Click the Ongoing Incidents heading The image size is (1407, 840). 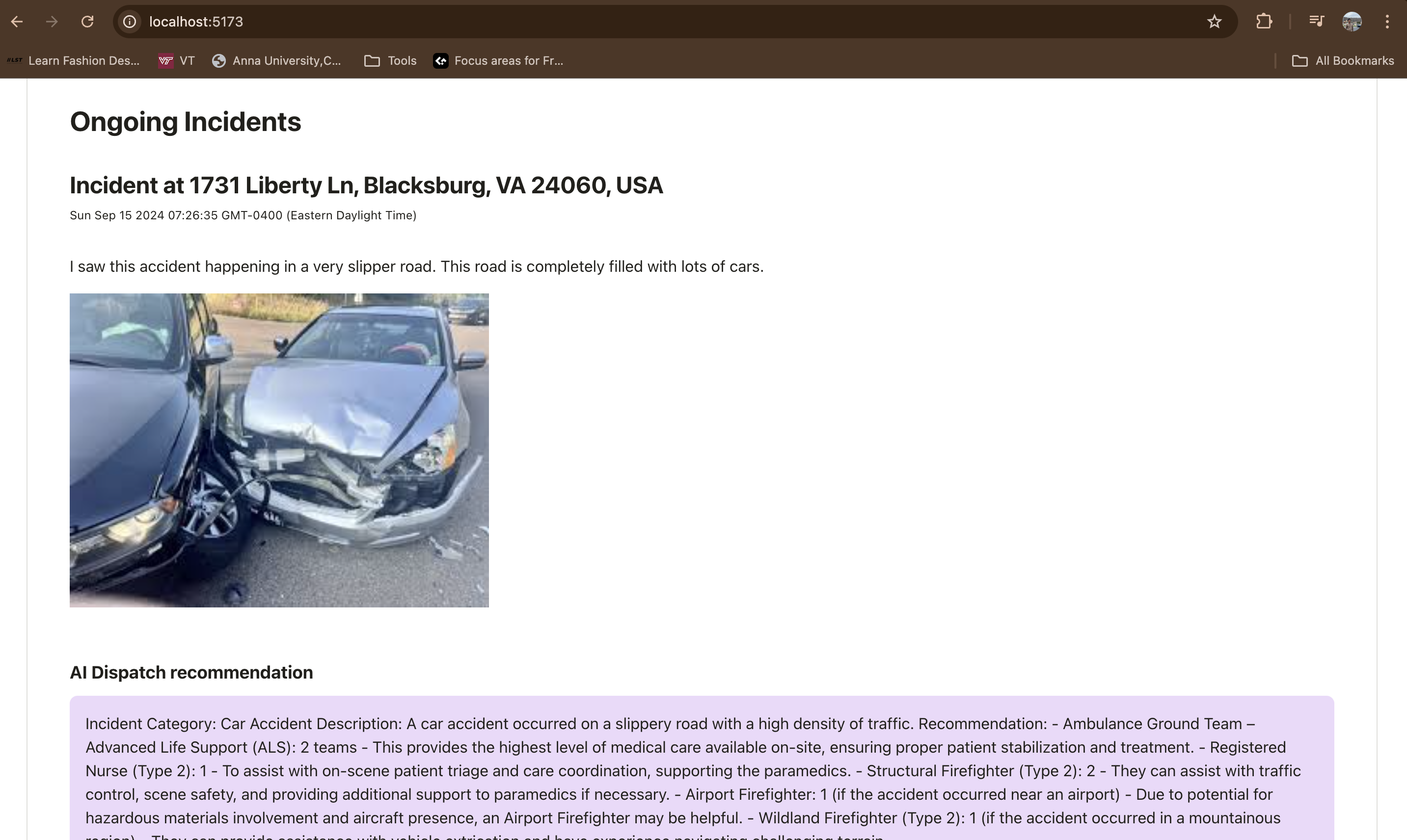click(x=185, y=122)
